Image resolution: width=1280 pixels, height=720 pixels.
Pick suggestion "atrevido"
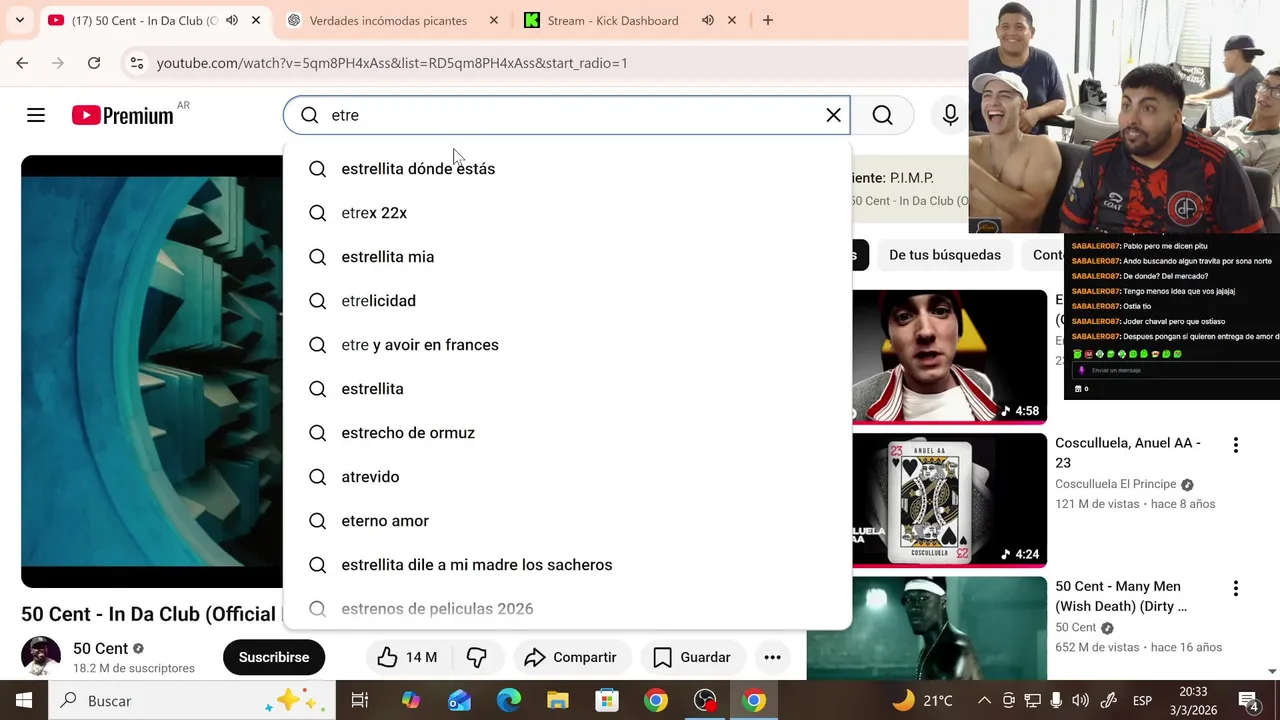pos(567,477)
